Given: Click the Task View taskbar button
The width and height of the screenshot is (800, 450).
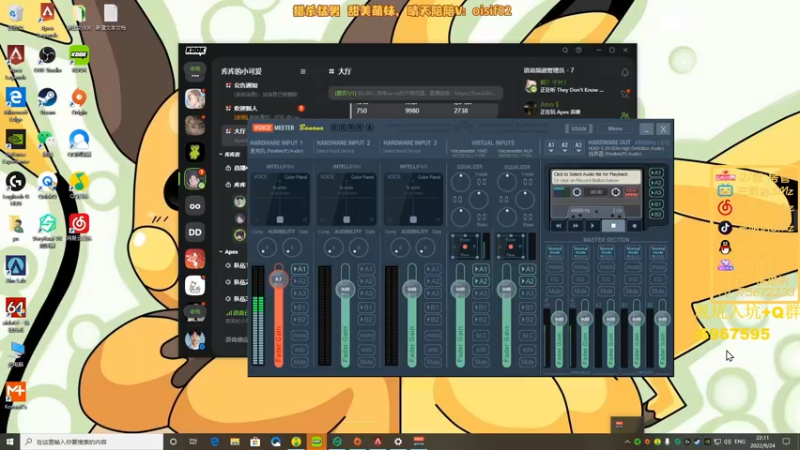Looking at the screenshot, I should [x=193, y=441].
